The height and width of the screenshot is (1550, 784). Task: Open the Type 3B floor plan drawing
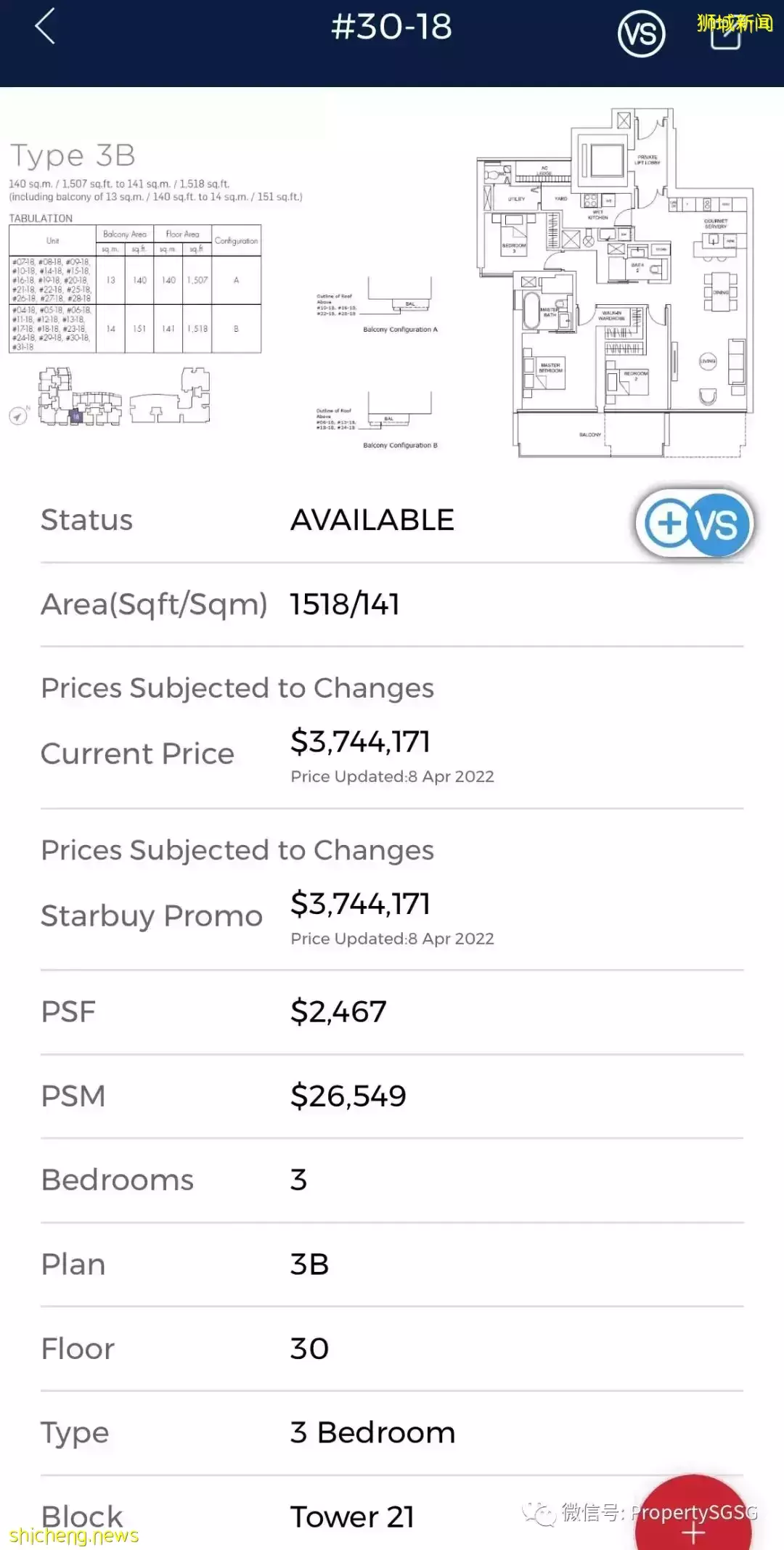[x=616, y=283]
